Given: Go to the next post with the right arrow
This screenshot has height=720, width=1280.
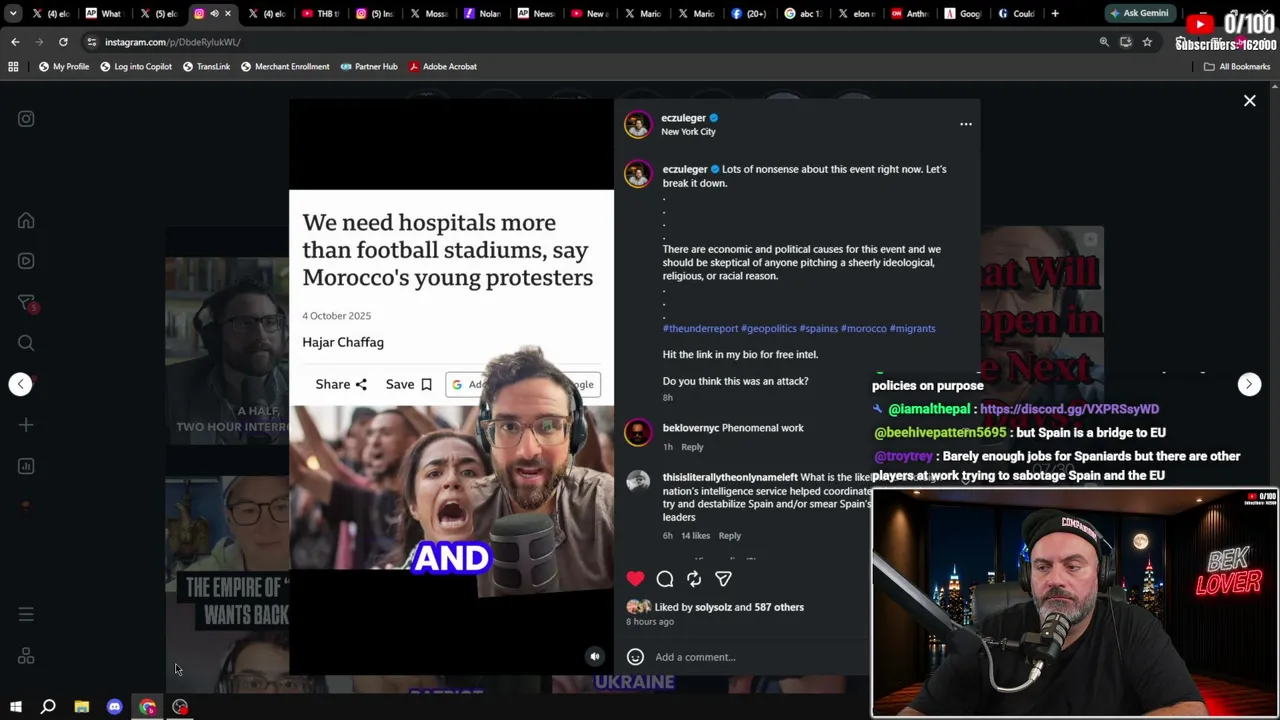Looking at the screenshot, I should pyautogui.click(x=1249, y=384).
